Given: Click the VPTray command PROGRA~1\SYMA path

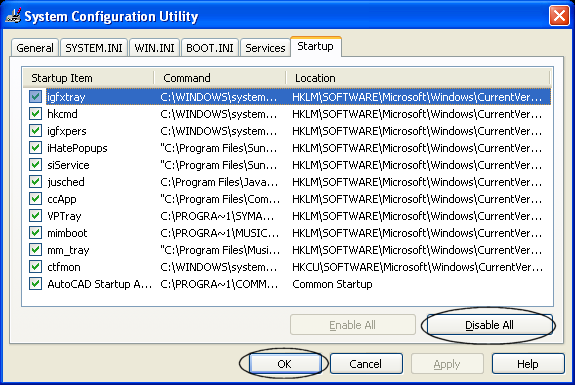Looking at the screenshot, I should (217, 216).
